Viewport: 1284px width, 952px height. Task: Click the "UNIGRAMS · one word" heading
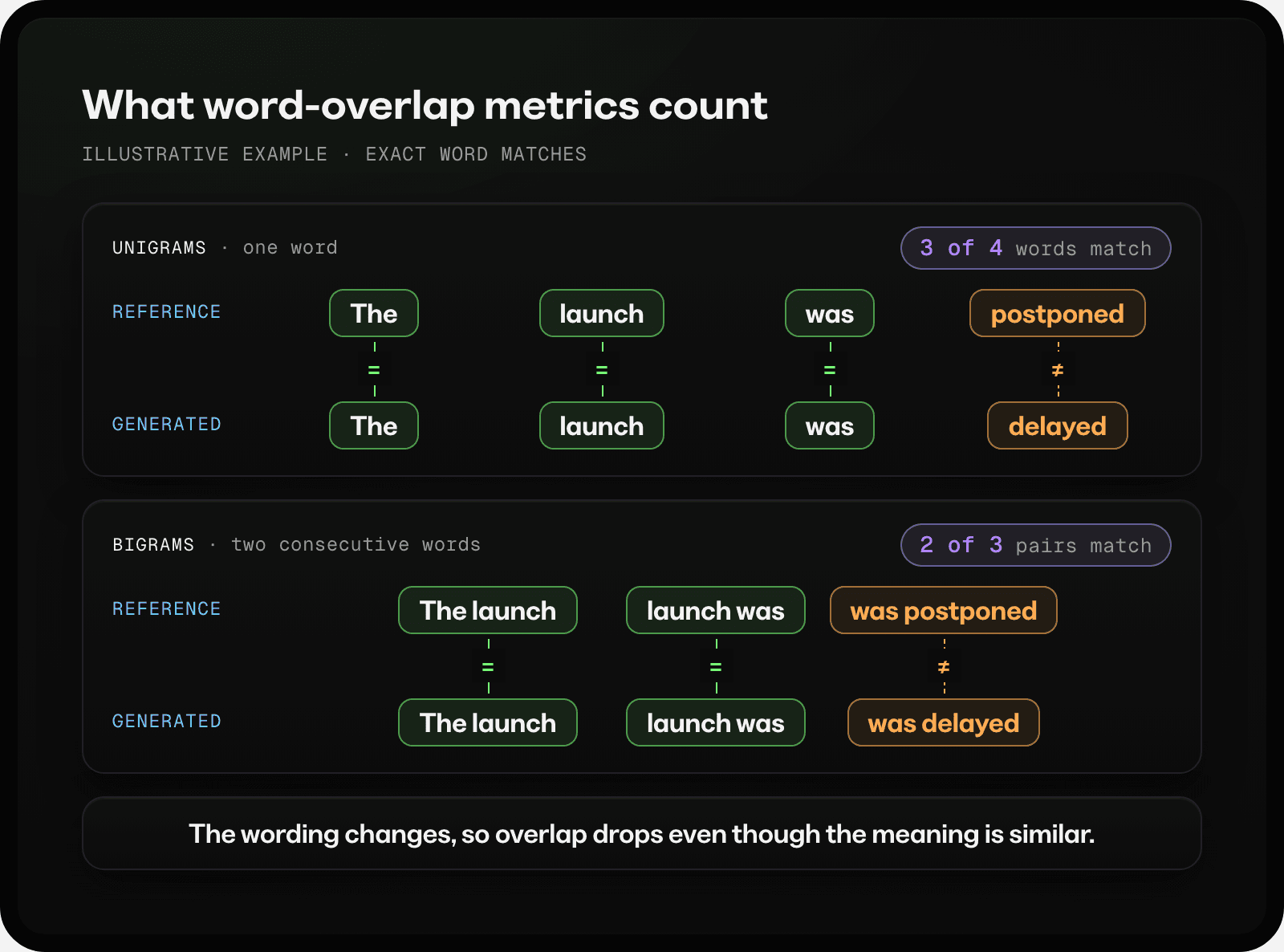[225, 248]
